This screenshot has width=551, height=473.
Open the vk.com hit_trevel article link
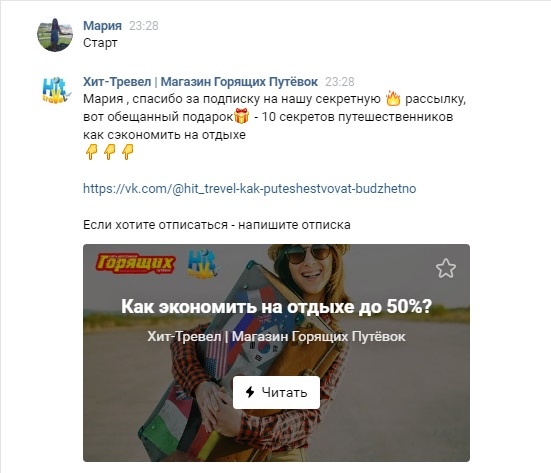pos(249,189)
